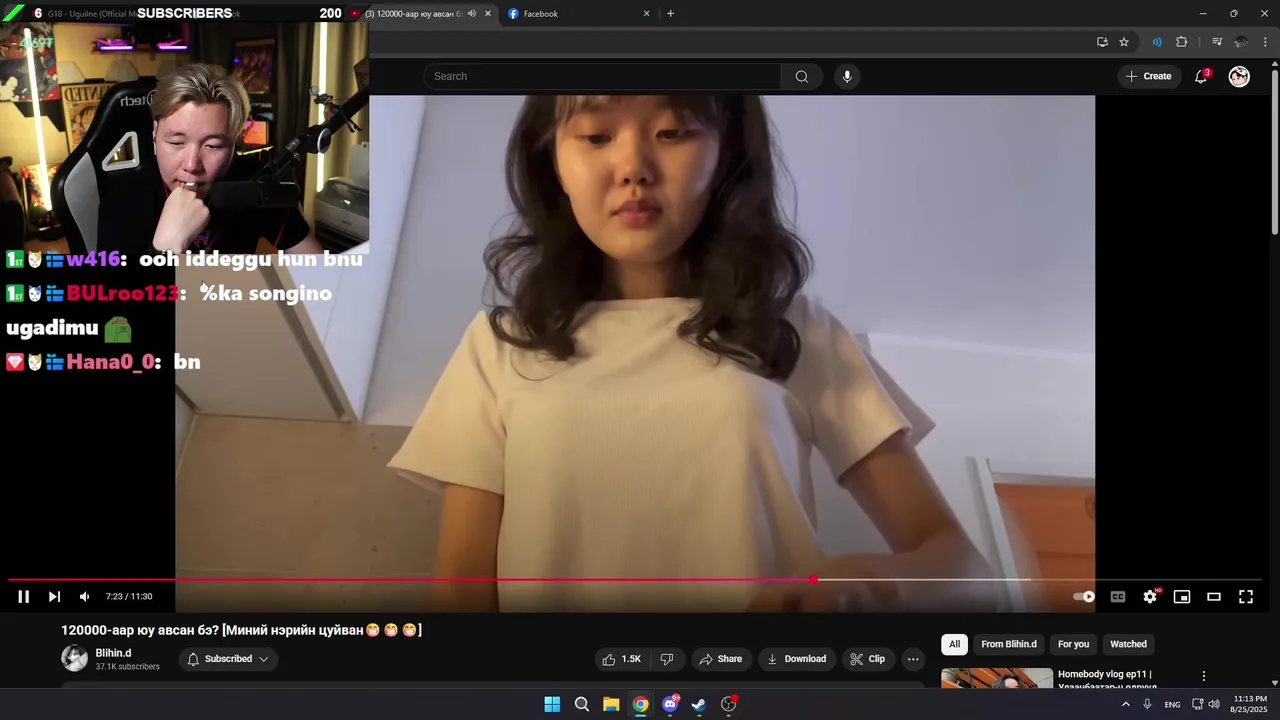Select the All filter chip

[954, 644]
